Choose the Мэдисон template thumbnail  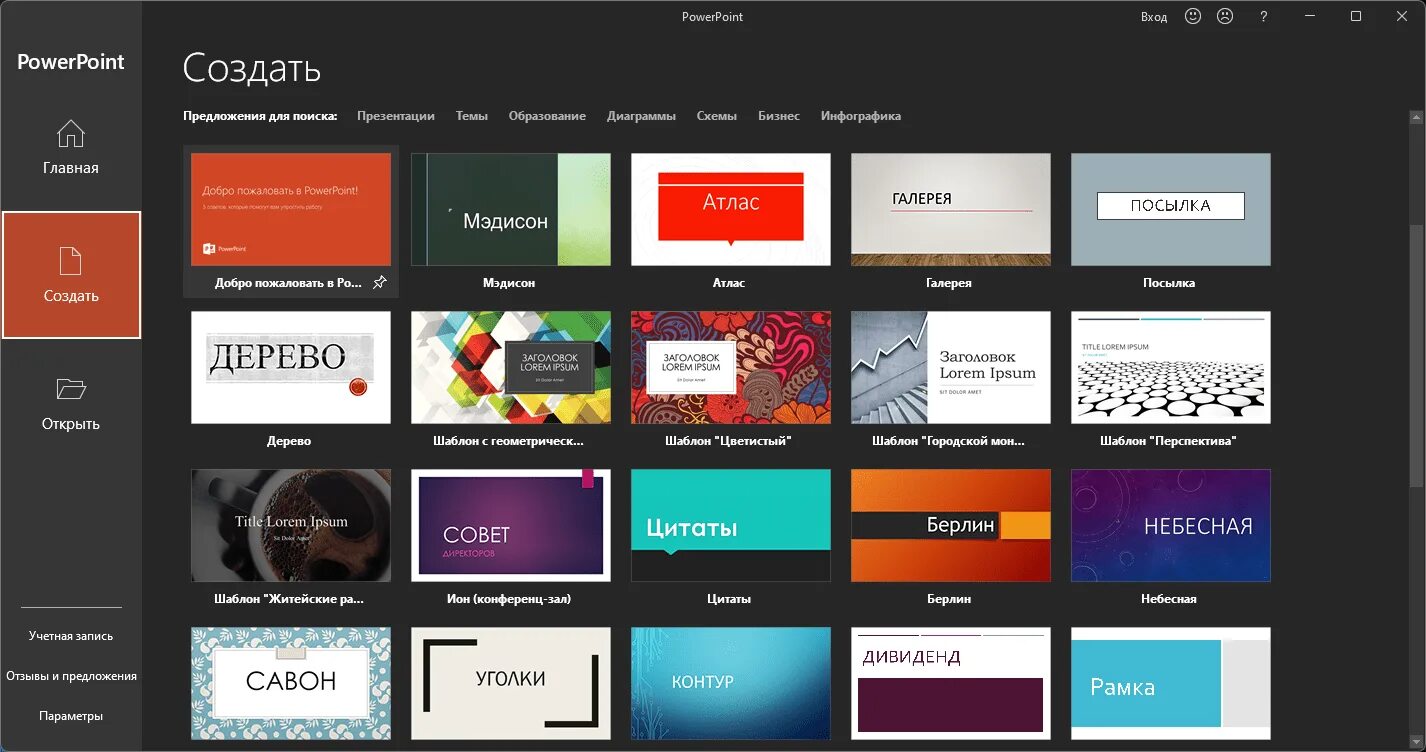511,209
